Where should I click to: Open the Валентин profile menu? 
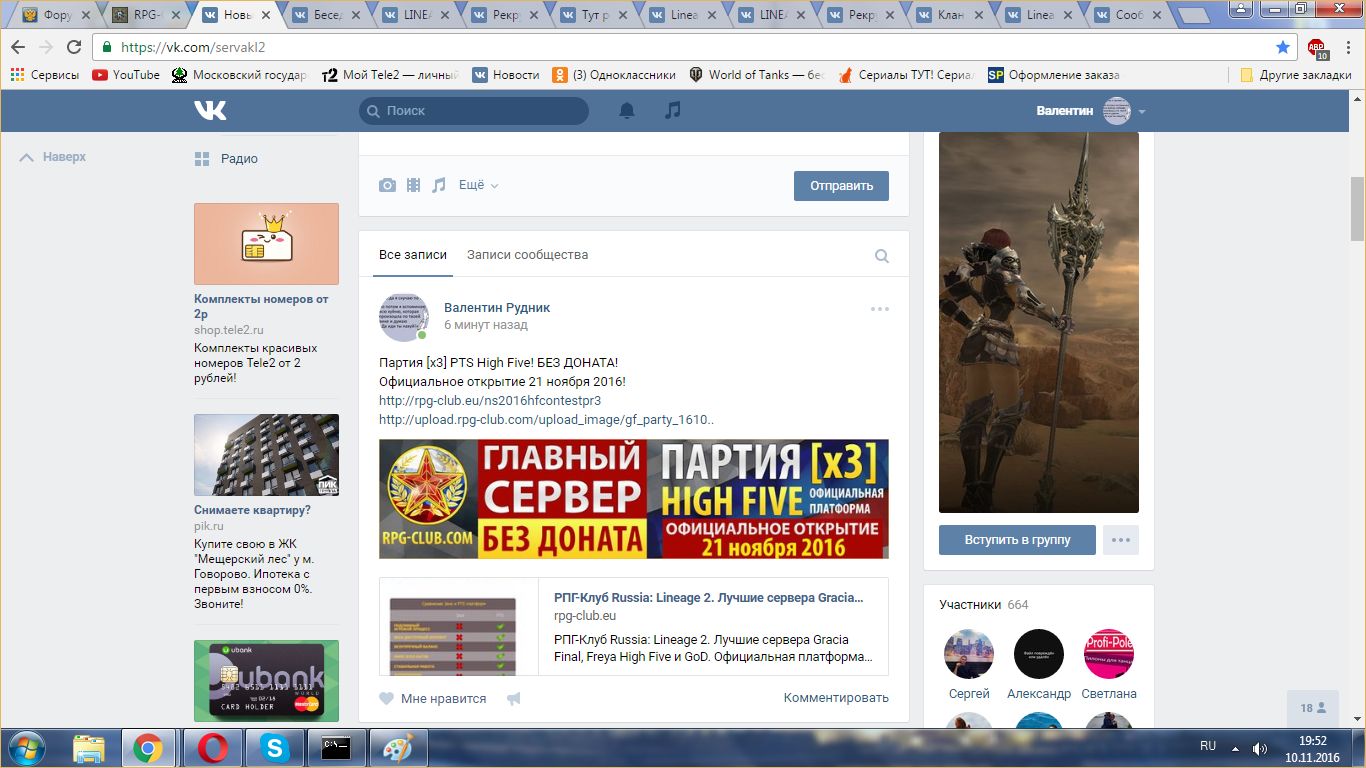[1090, 111]
